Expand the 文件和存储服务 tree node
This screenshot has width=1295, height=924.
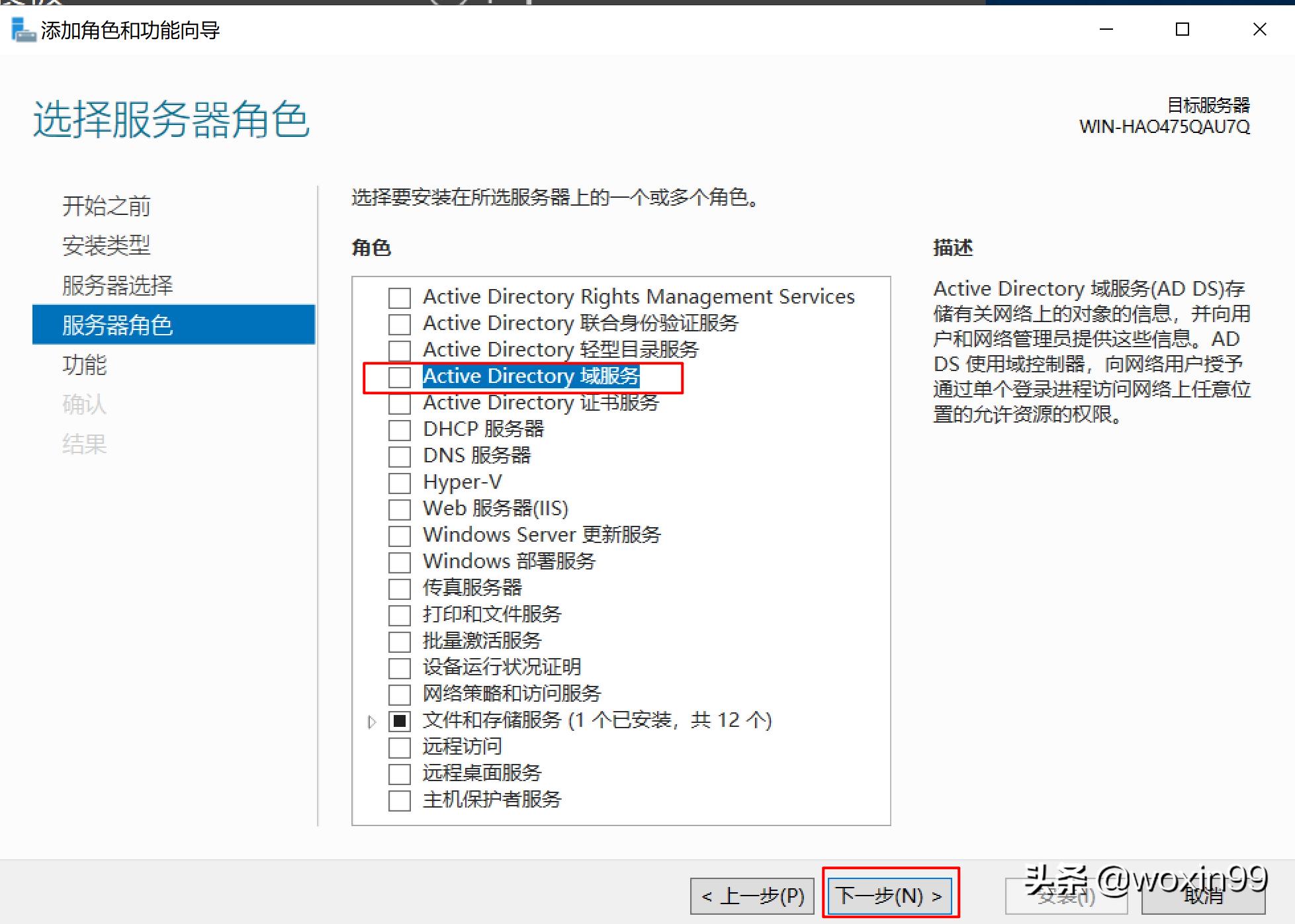tap(371, 721)
